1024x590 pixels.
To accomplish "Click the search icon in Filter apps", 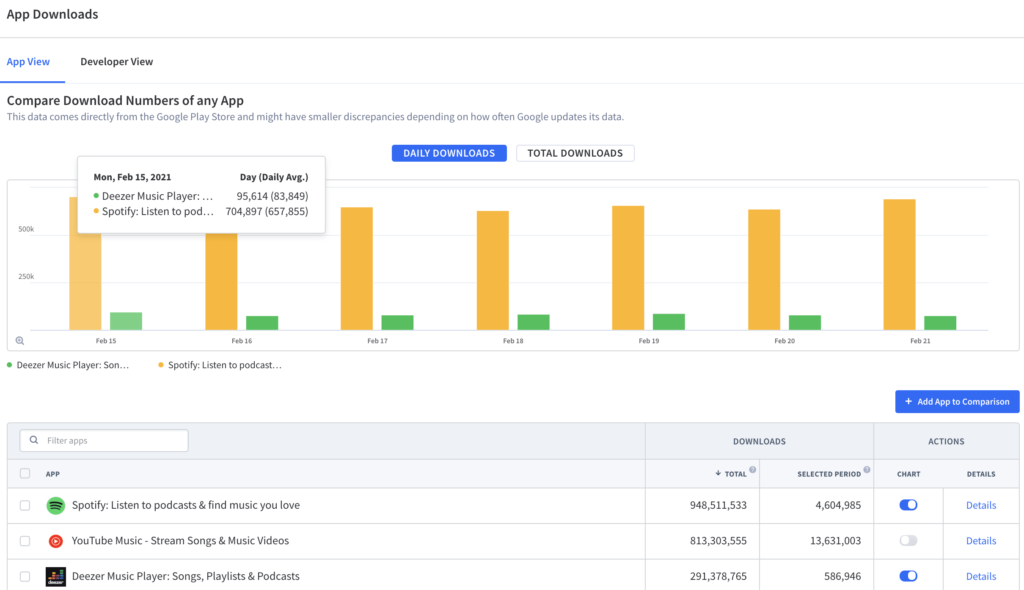I will point(34,440).
